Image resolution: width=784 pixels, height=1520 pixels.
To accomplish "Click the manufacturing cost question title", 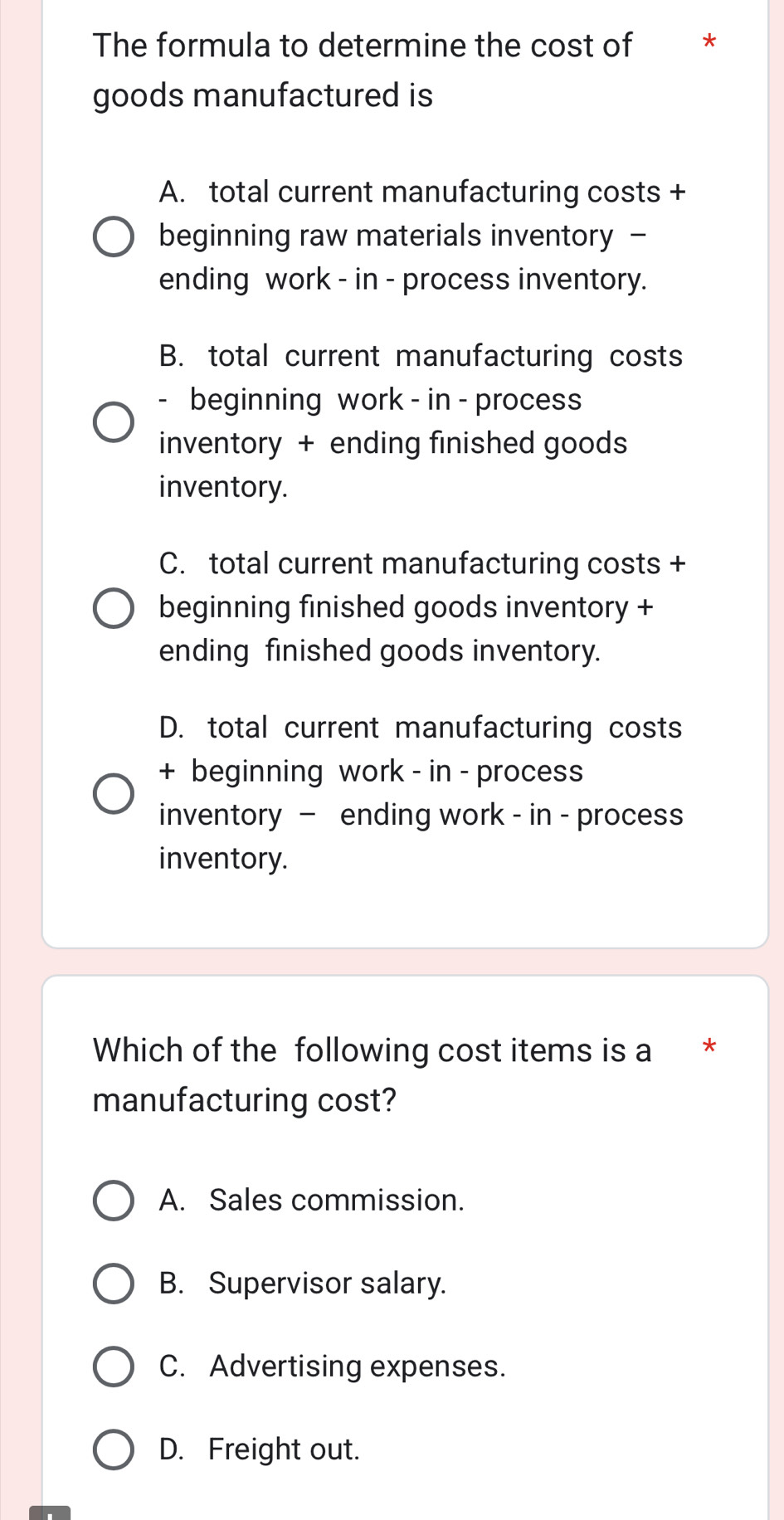I will click(372, 1075).
